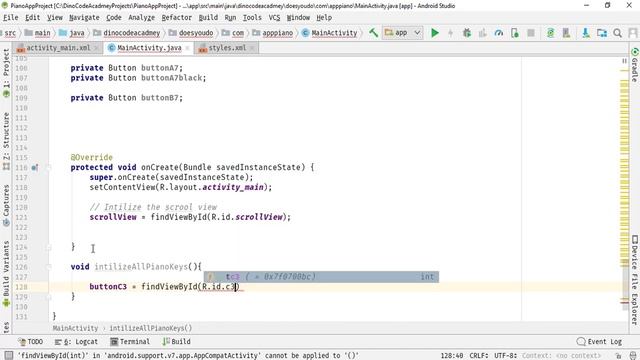Viewport: 640px width, 360px height.
Task: Open the Refactor menu
Action: pos(176,18)
